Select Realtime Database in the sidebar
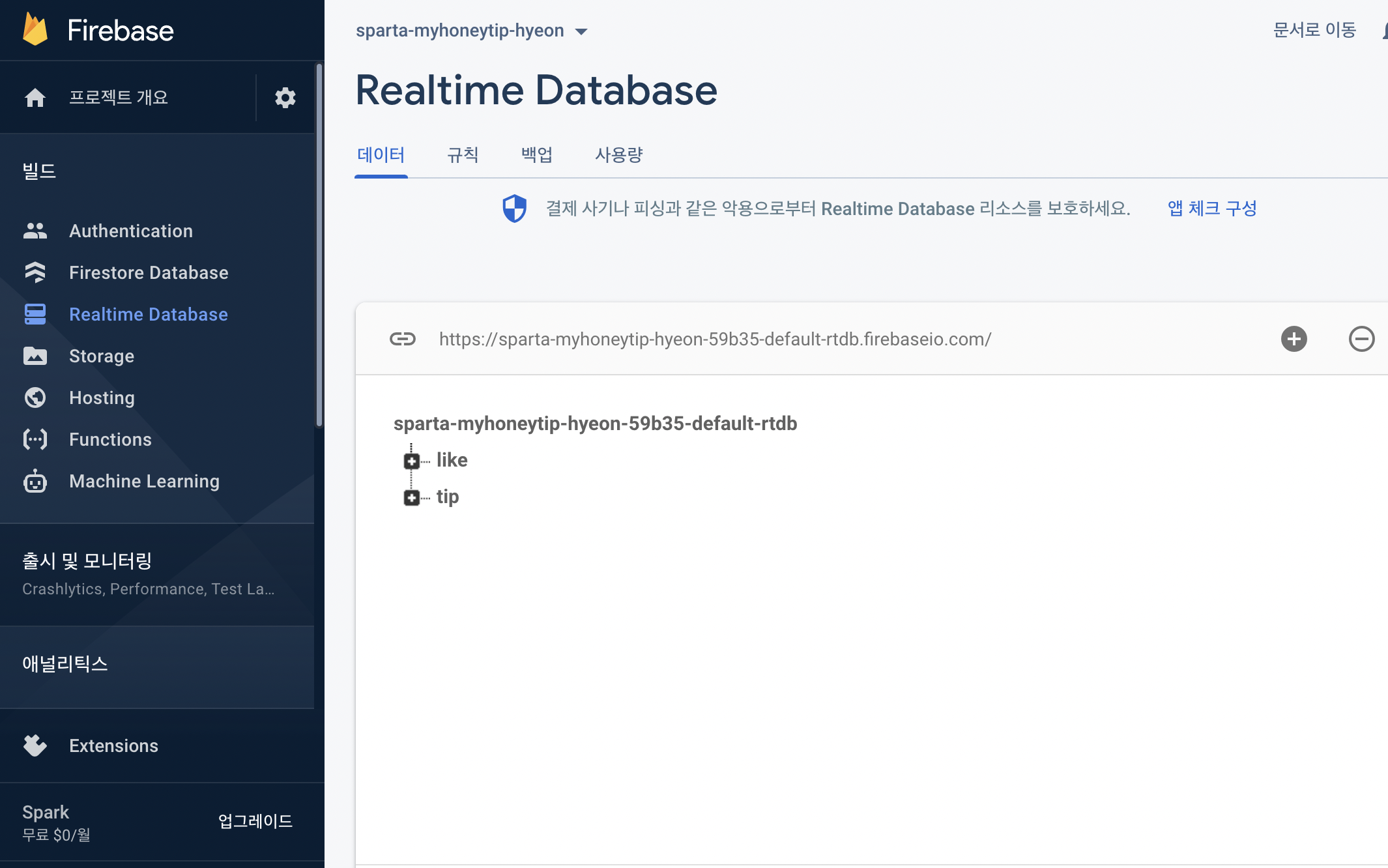Screen dimensions: 1388x868 point(149,314)
